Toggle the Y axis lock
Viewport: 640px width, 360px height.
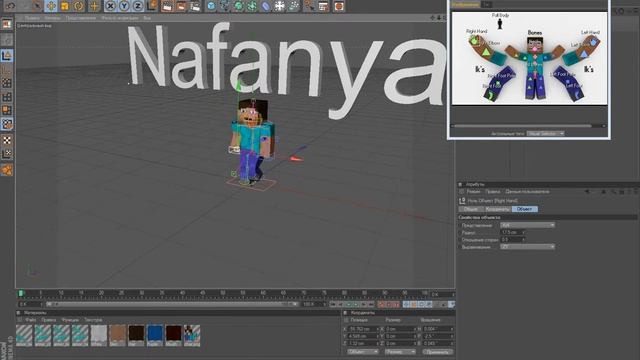point(124,6)
